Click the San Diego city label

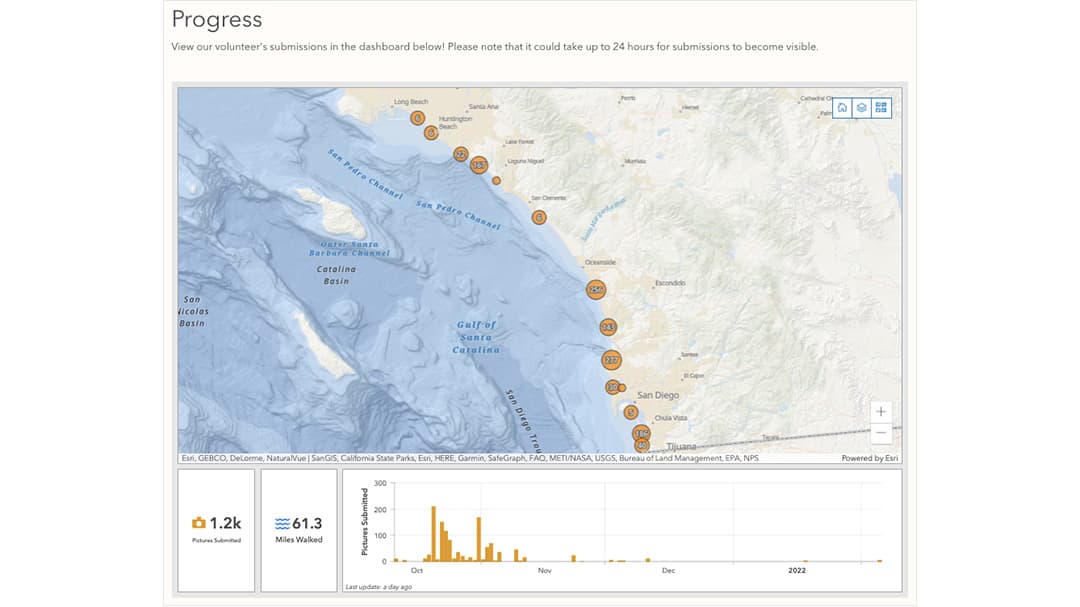pos(658,395)
